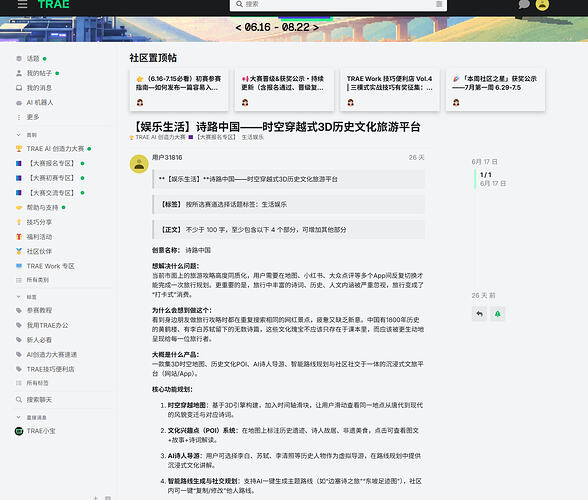Open 所有类别 link
Image resolution: width=588 pixels, height=500 pixels.
point(37,280)
